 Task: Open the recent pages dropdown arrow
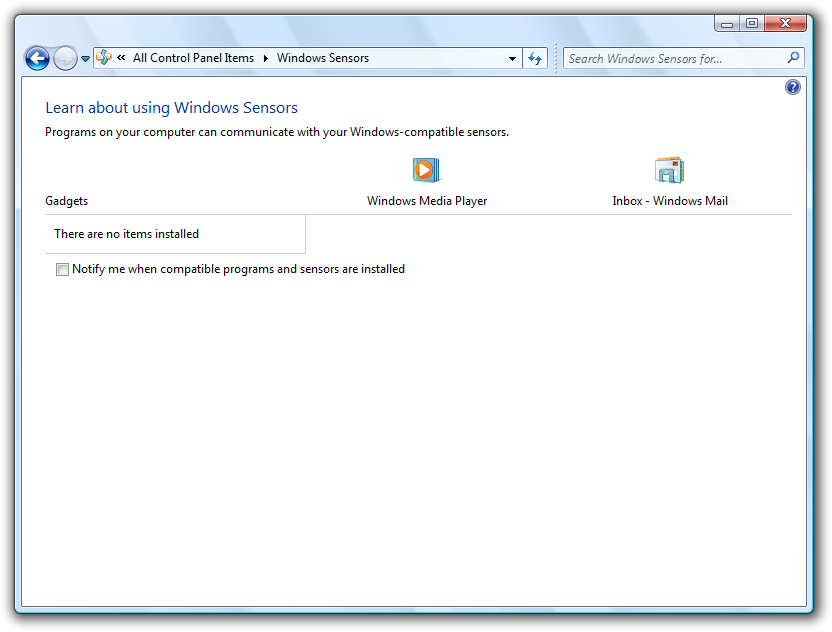pos(85,59)
